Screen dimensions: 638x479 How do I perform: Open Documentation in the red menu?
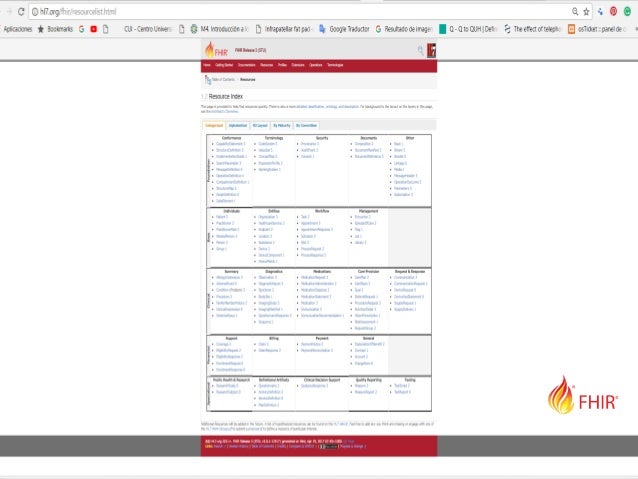coord(247,65)
